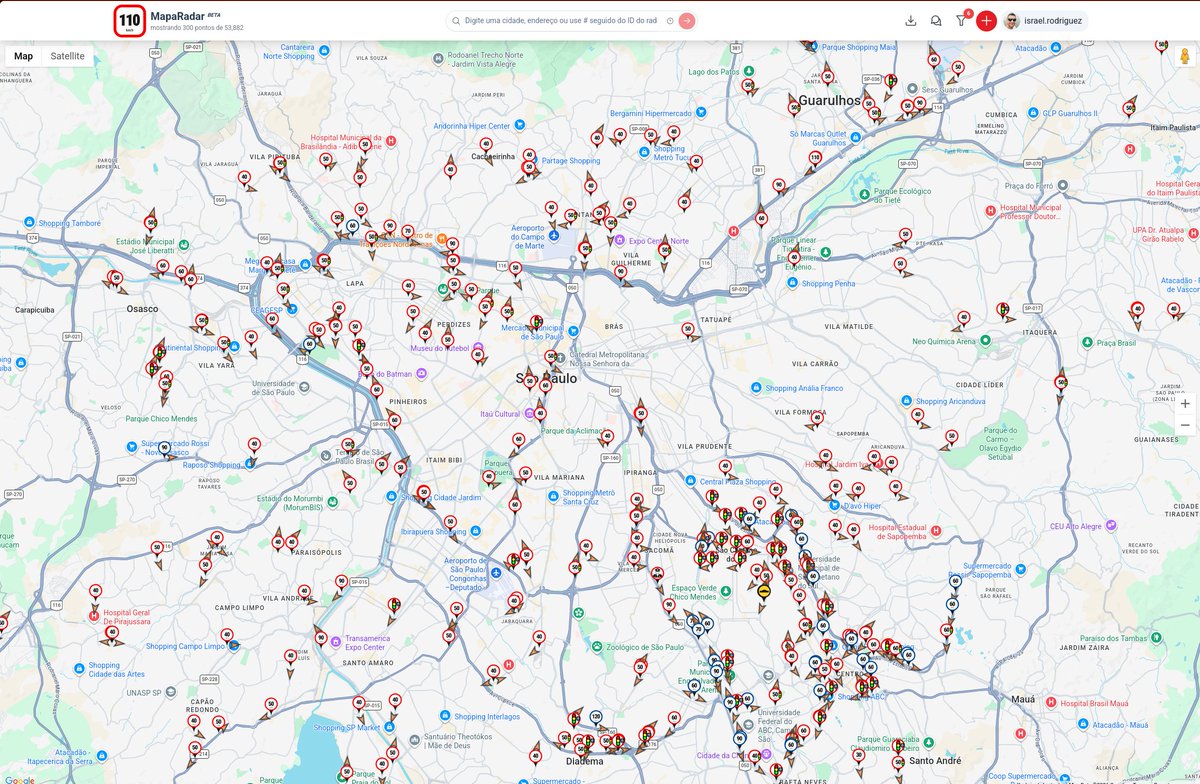Switch to the Map view tab

tap(23, 56)
